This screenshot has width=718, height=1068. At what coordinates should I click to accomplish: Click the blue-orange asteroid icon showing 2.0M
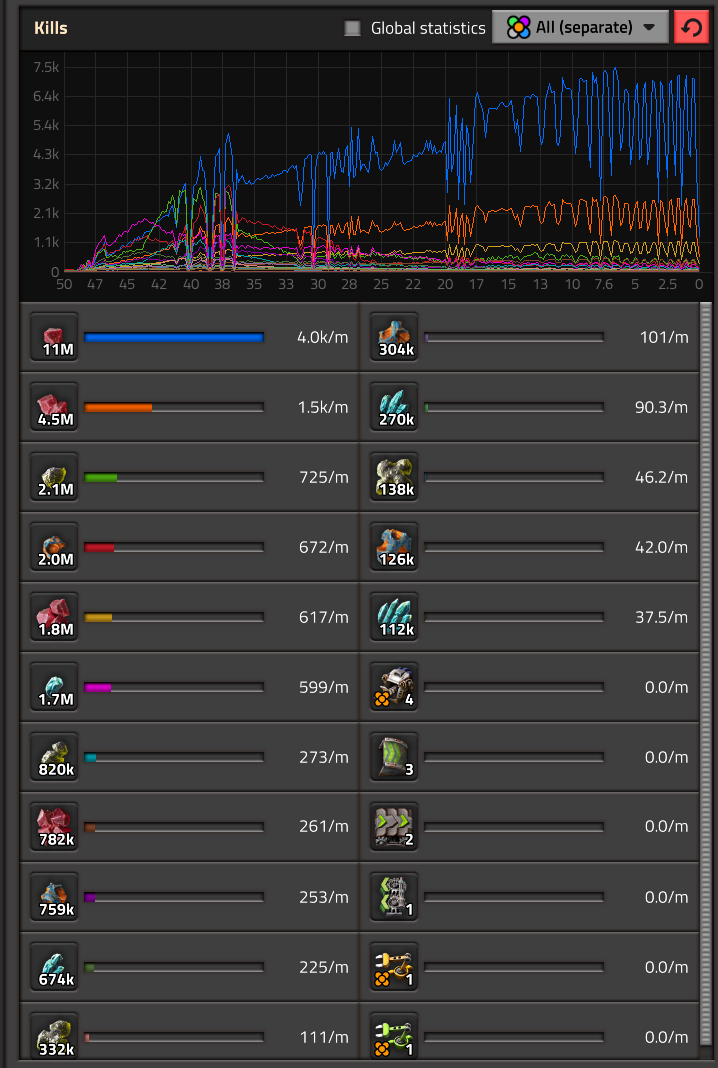(x=55, y=547)
